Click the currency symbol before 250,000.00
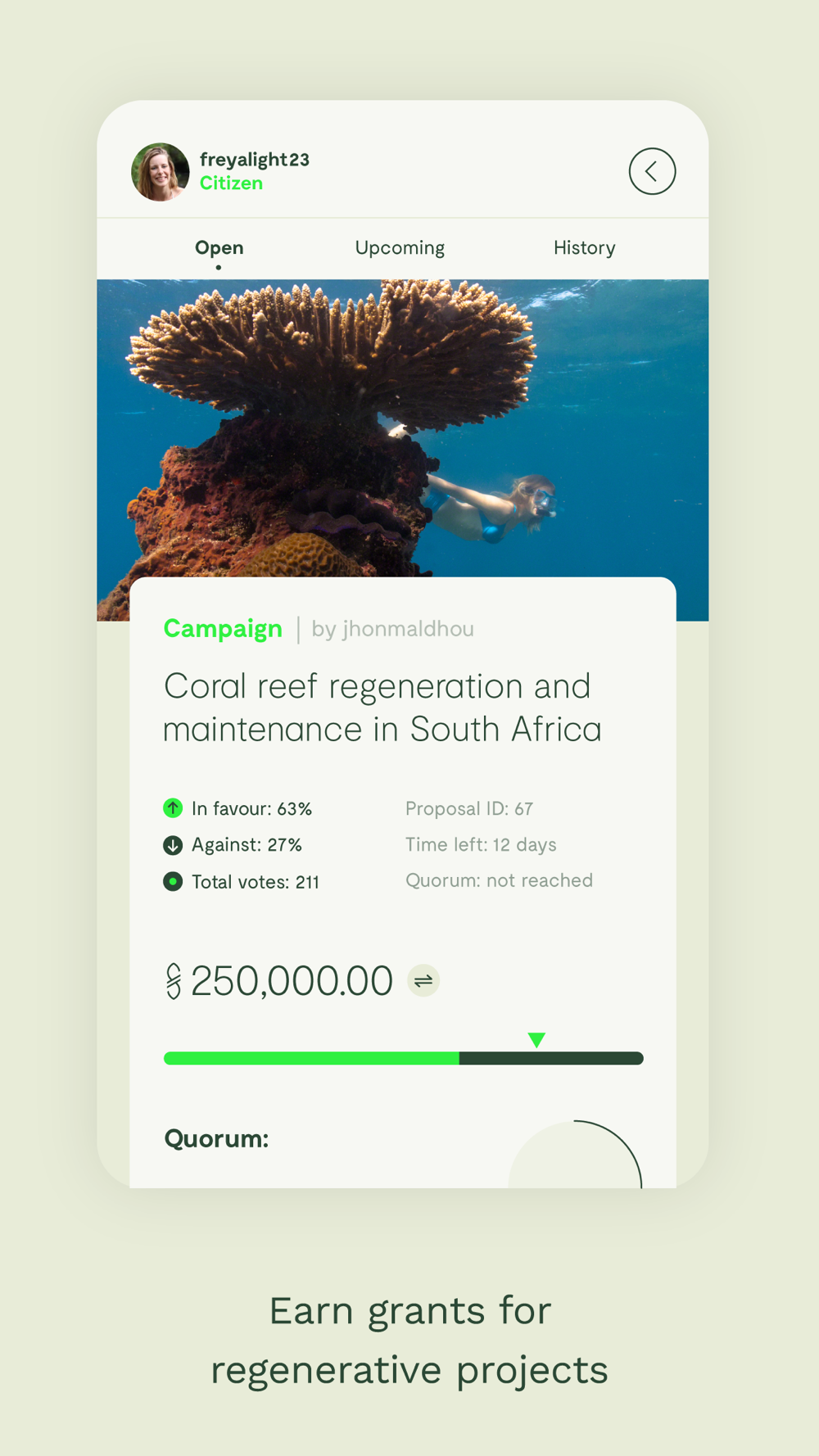 click(x=174, y=981)
